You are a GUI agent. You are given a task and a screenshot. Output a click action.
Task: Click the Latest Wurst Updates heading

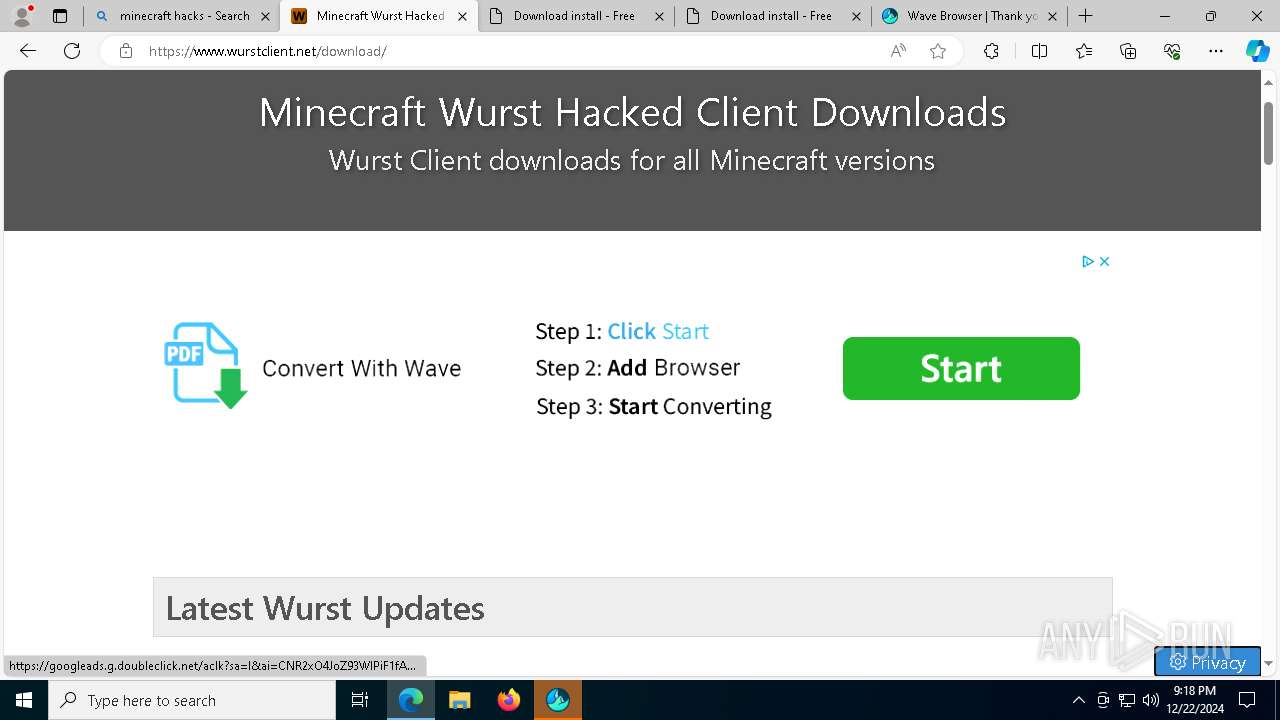point(325,608)
